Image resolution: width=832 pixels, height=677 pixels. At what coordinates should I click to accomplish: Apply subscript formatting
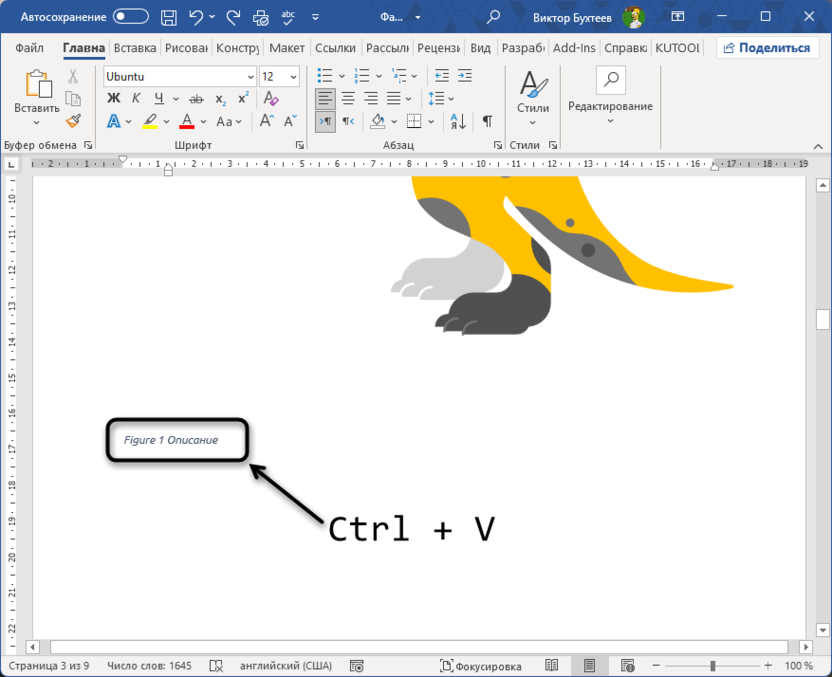(219, 98)
